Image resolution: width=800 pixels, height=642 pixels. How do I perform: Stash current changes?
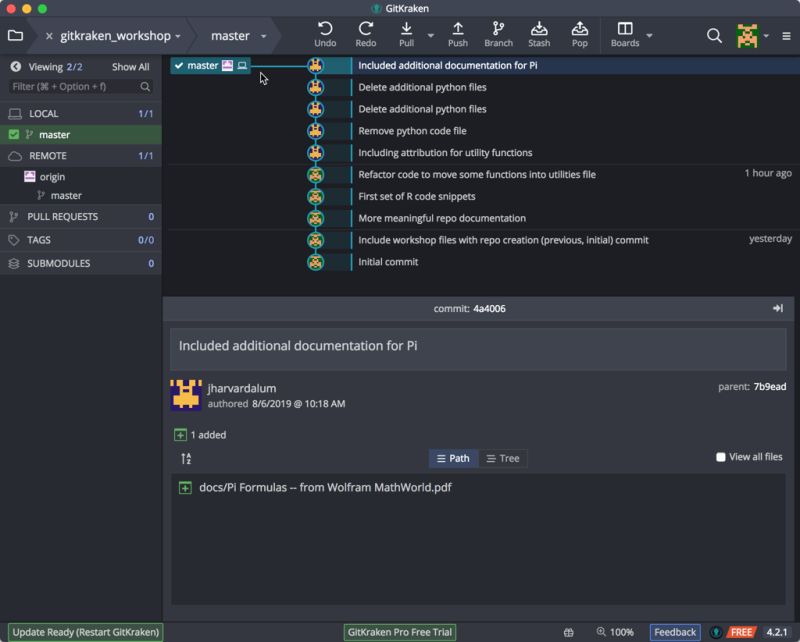click(540, 34)
